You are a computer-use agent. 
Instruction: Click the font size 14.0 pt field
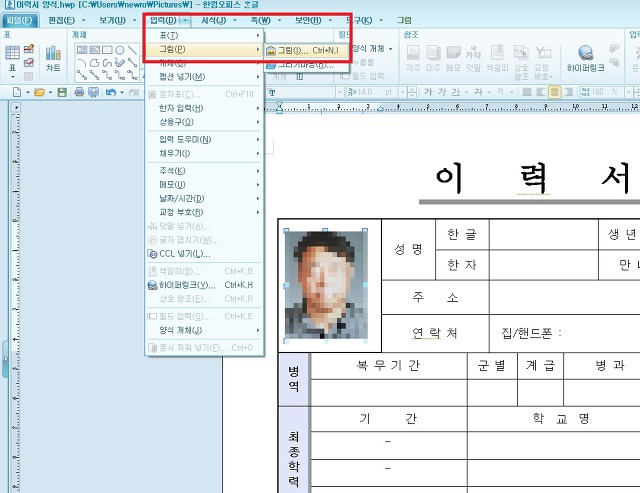click(x=371, y=92)
